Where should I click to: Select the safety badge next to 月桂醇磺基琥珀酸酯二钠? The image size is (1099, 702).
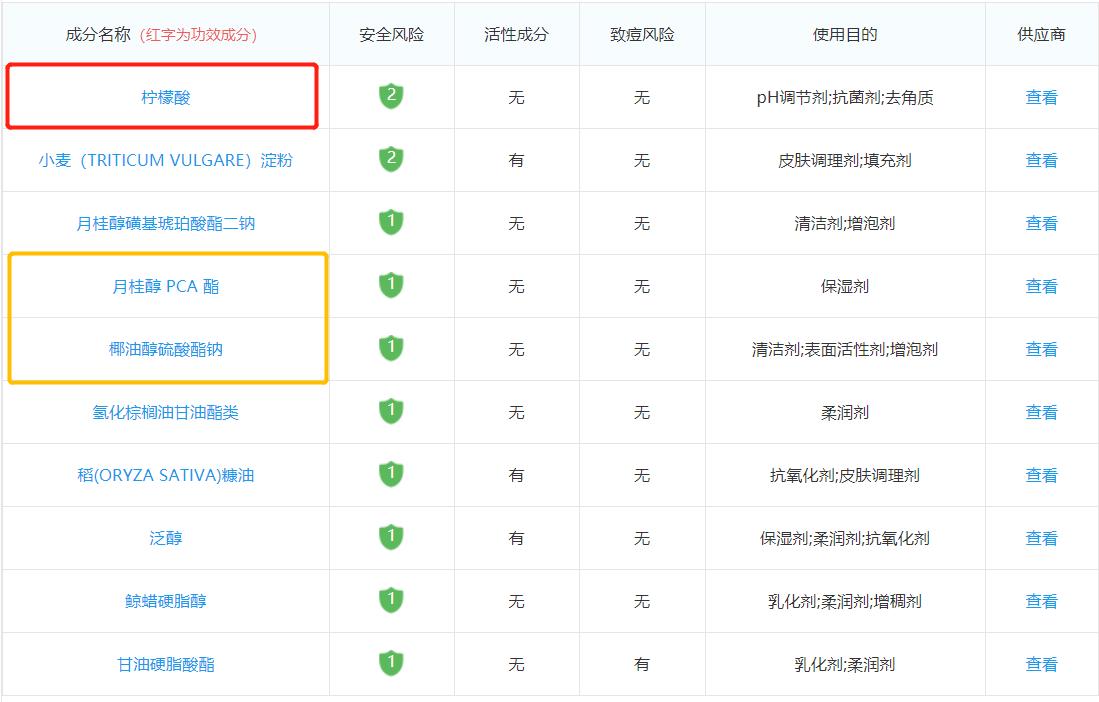coord(393,223)
